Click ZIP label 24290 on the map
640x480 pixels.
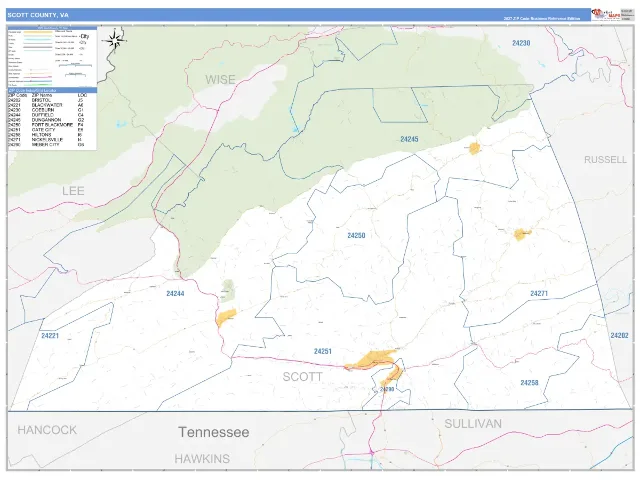(x=387, y=389)
